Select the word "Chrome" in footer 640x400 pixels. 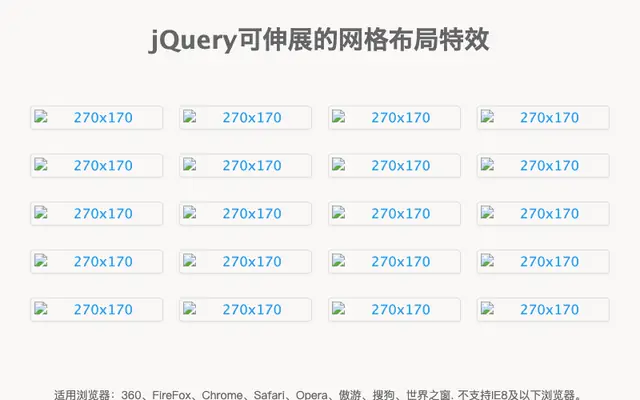[222, 395]
